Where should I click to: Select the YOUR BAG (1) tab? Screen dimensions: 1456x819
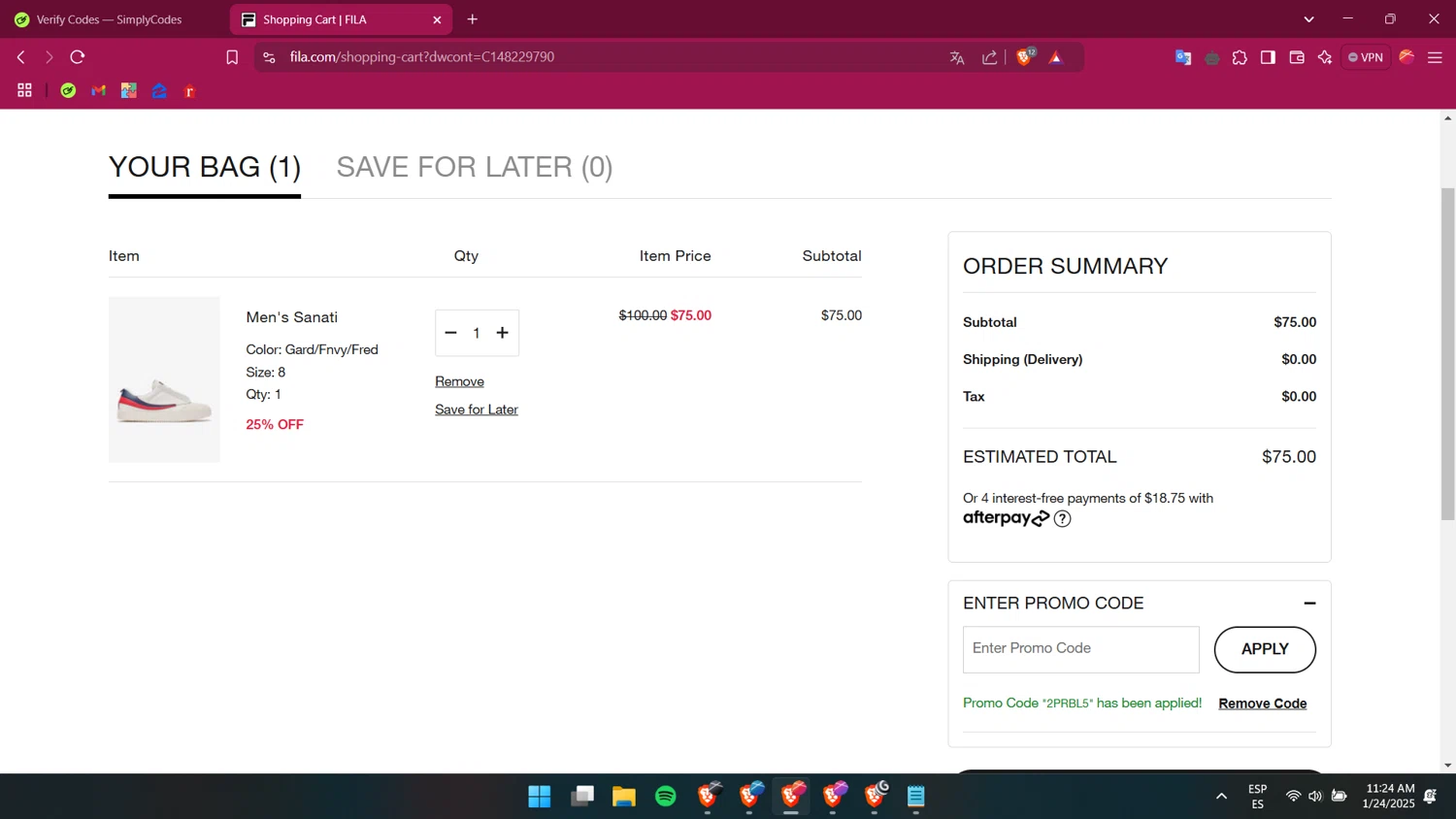tap(205, 168)
